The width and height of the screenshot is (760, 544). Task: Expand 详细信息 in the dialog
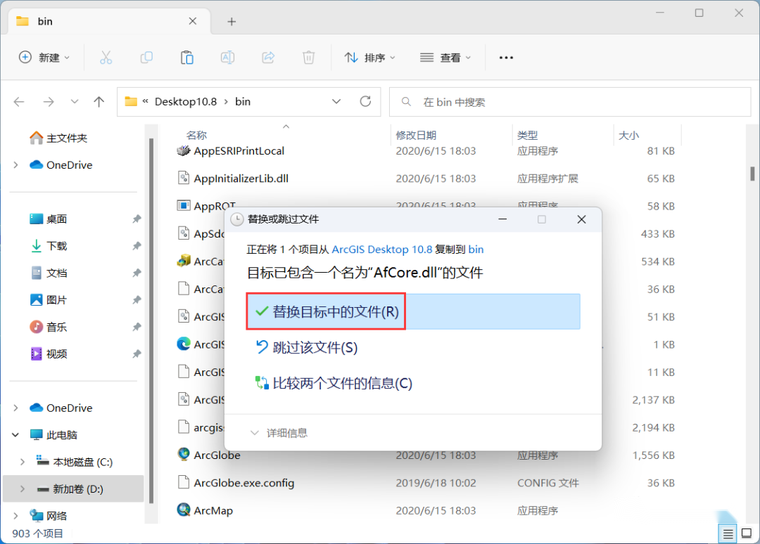pyautogui.click(x=279, y=433)
